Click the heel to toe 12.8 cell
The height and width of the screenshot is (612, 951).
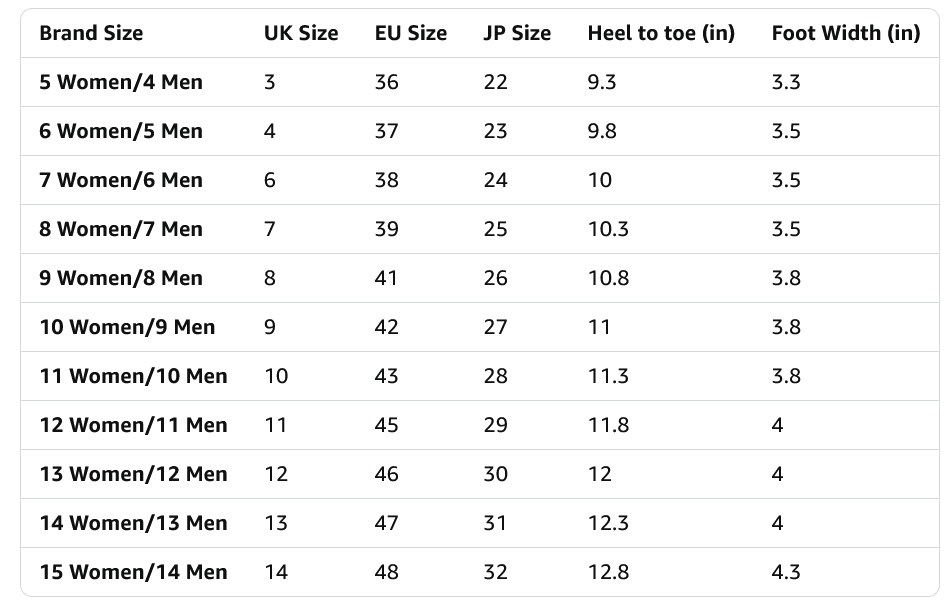coord(608,572)
